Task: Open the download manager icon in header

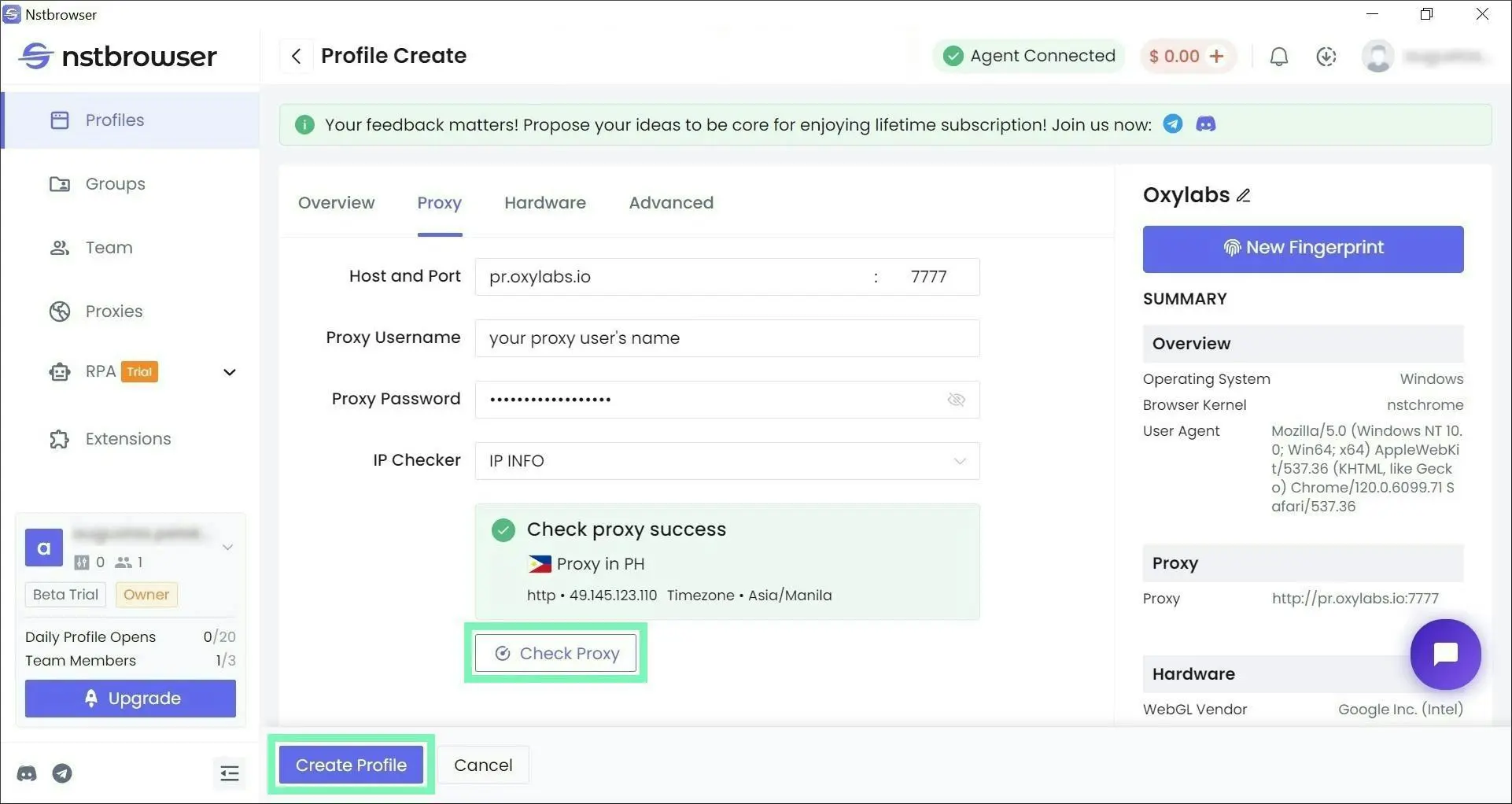Action: tap(1326, 57)
